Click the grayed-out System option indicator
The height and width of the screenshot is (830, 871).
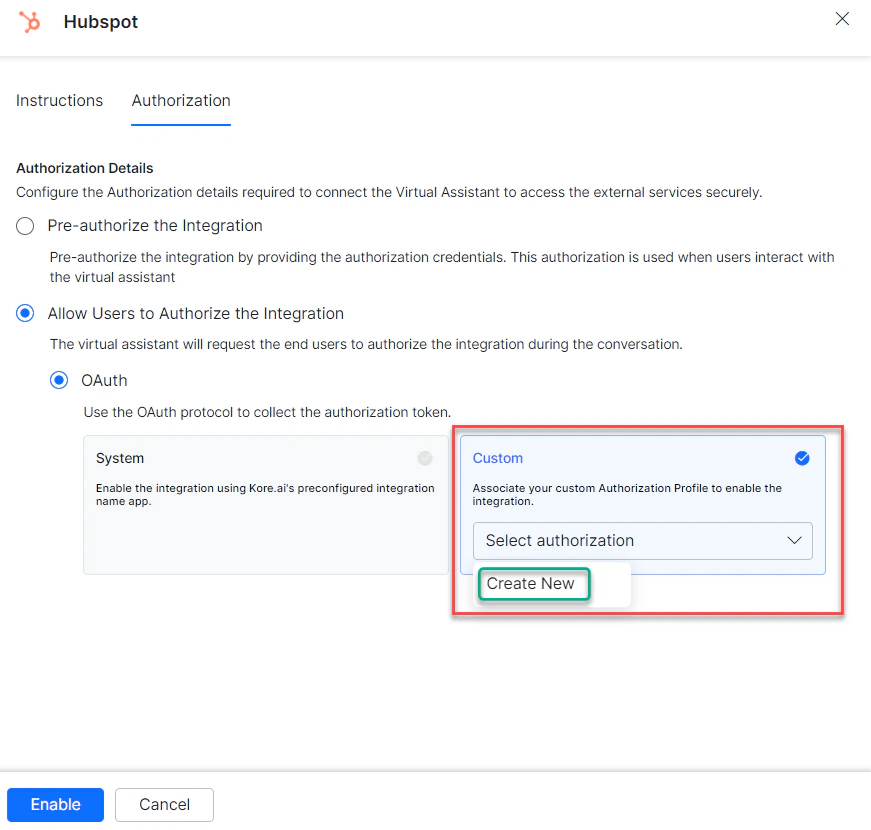pos(424,458)
